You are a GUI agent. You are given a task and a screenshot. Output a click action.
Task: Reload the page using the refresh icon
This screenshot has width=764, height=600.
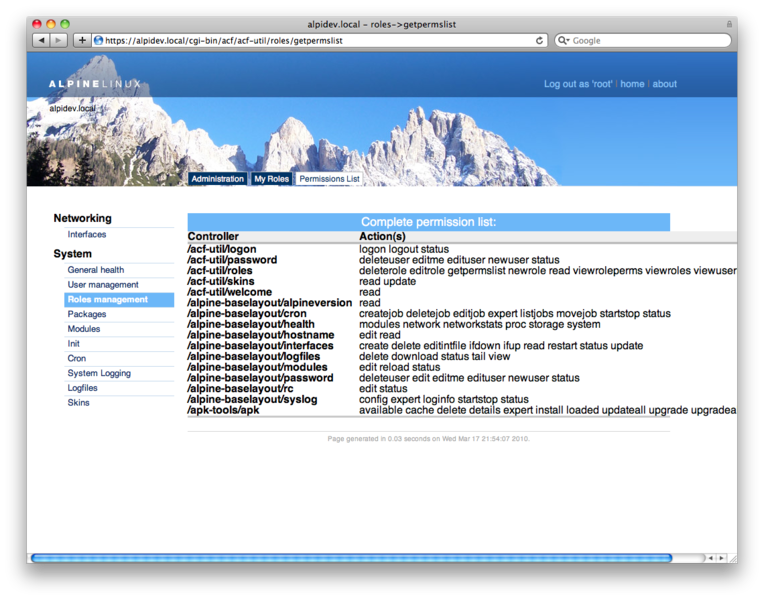pos(539,40)
